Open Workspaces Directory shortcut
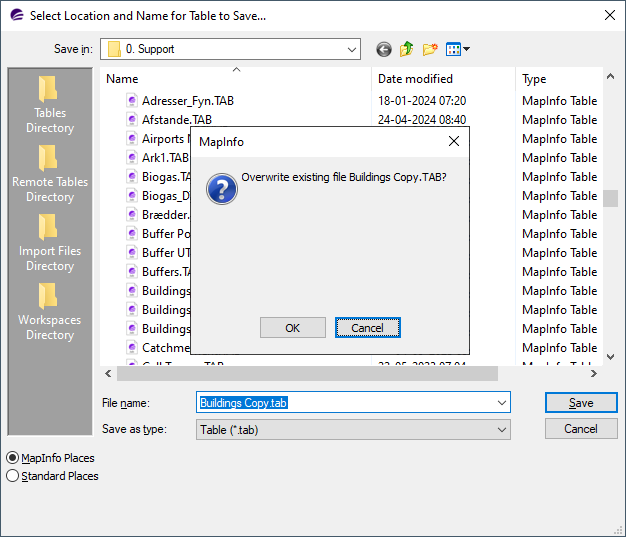Viewport: 626px width, 537px height. click(x=50, y=312)
